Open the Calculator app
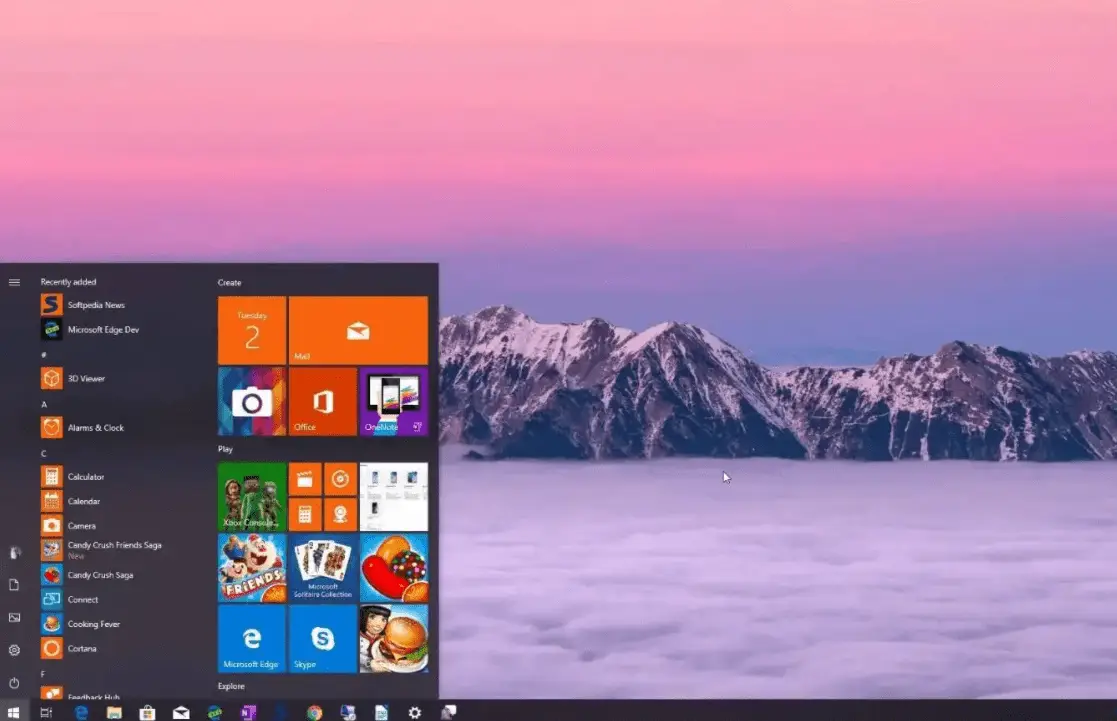This screenshot has height=721, width=1117. click(x=85, y=476)
